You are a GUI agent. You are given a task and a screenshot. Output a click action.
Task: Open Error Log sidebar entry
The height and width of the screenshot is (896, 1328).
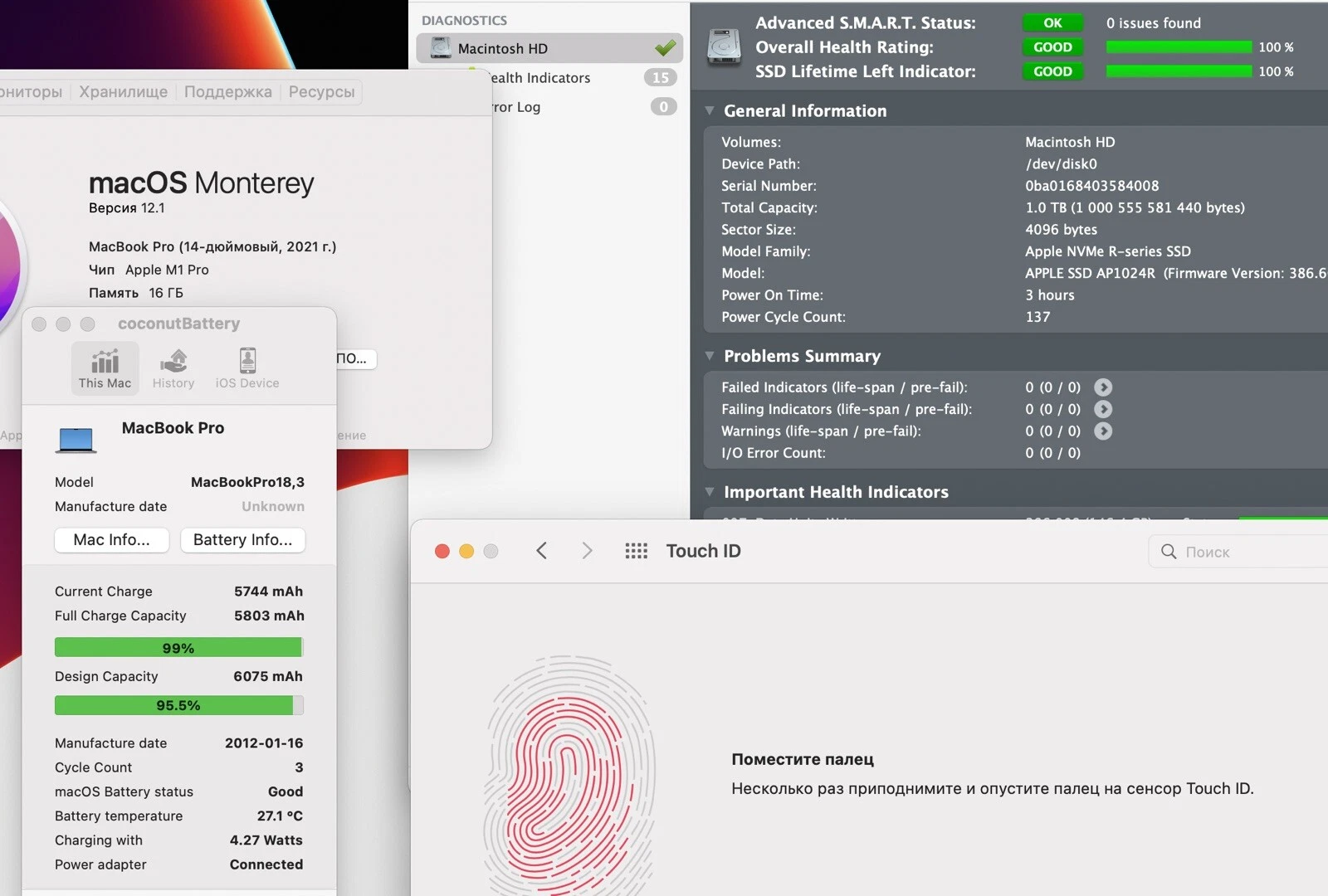tap(549, 107)
